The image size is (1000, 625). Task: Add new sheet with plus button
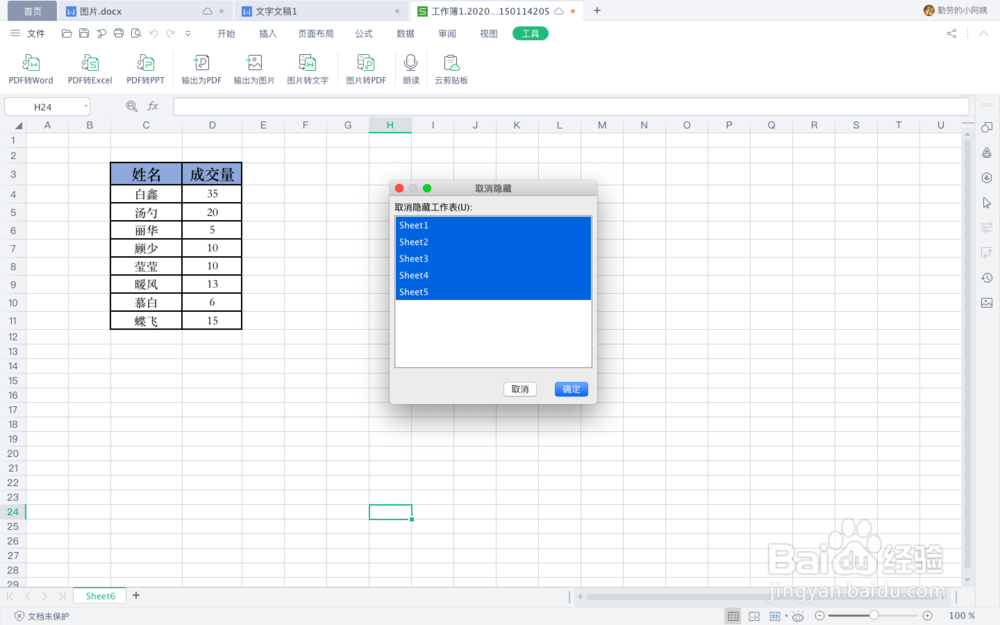coord(136,596)
